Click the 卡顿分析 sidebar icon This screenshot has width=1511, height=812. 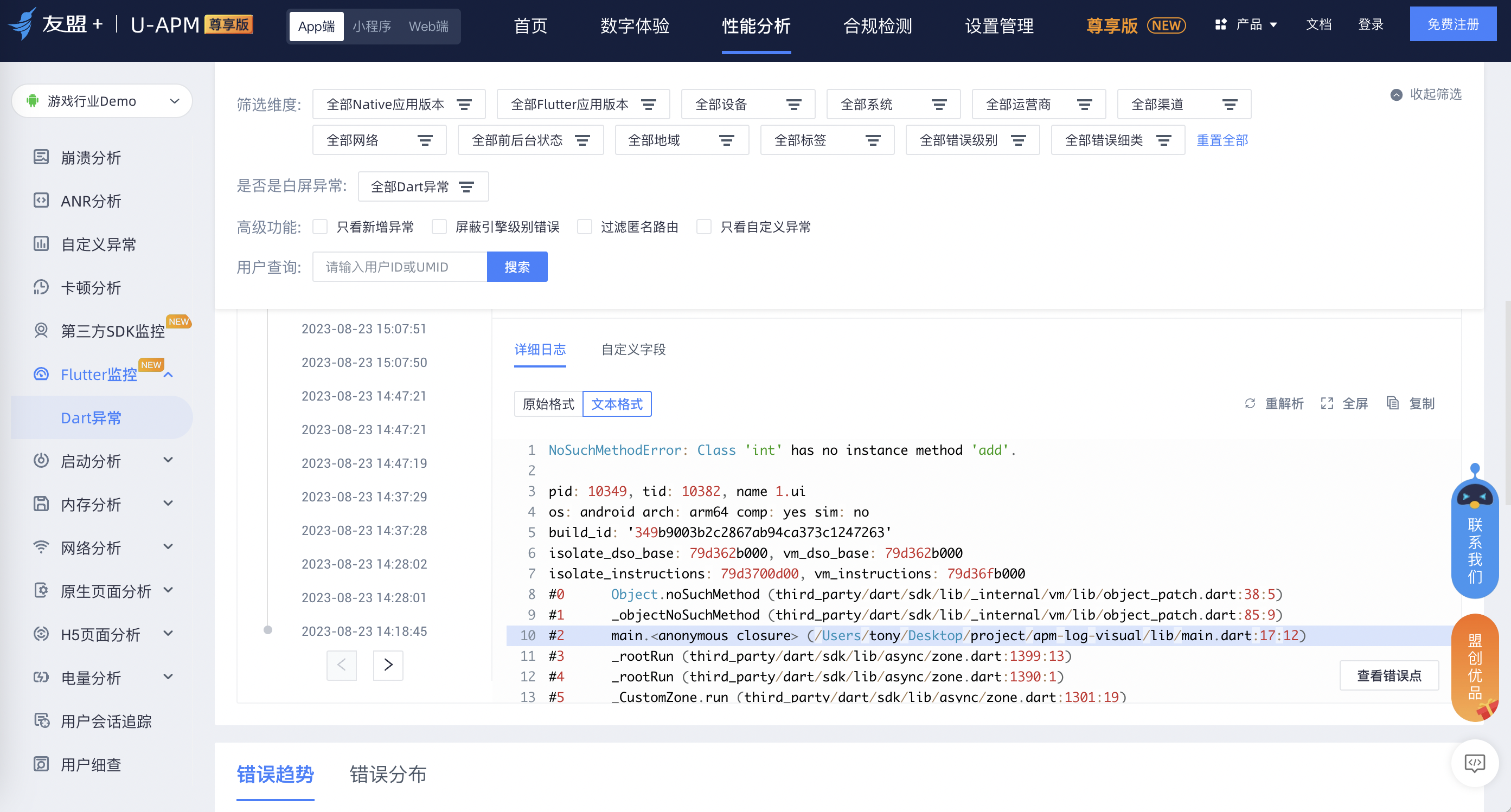pos(41,287)
